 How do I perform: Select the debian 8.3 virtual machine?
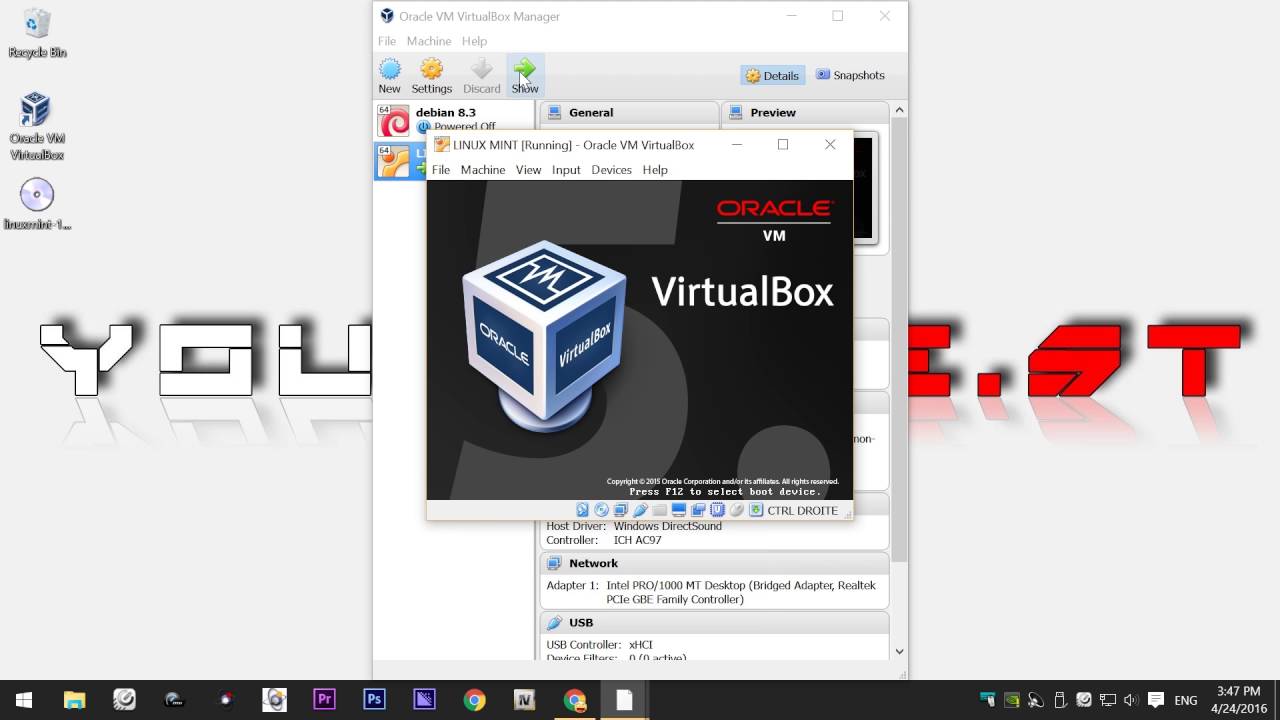(x=455, y=120)
